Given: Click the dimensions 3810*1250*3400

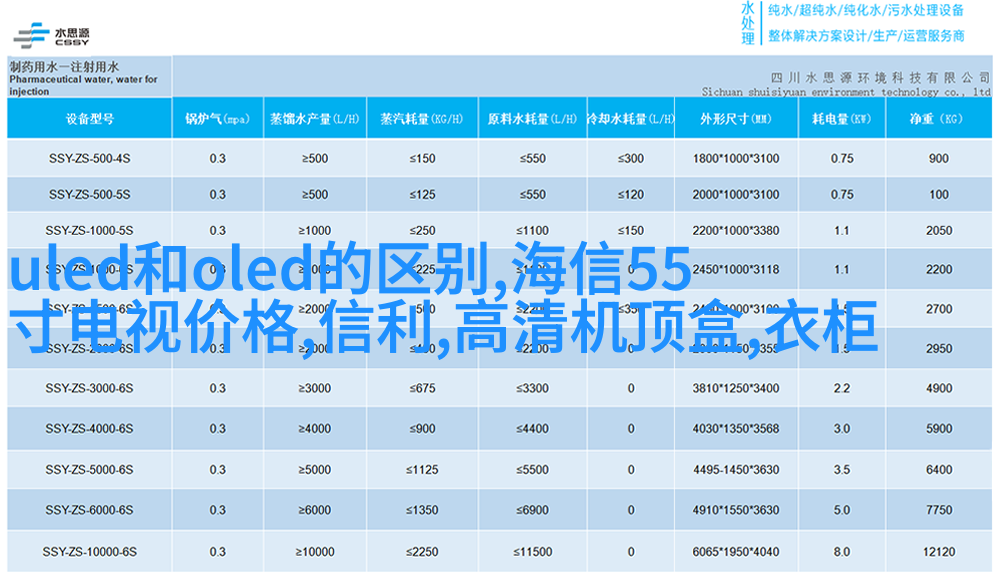Looking at the screenshot, I should (x=736, y=388).
